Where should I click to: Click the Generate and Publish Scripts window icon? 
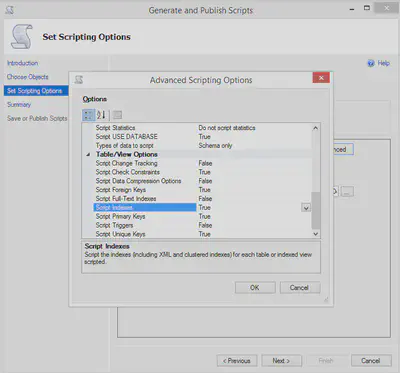click(10, 10)
